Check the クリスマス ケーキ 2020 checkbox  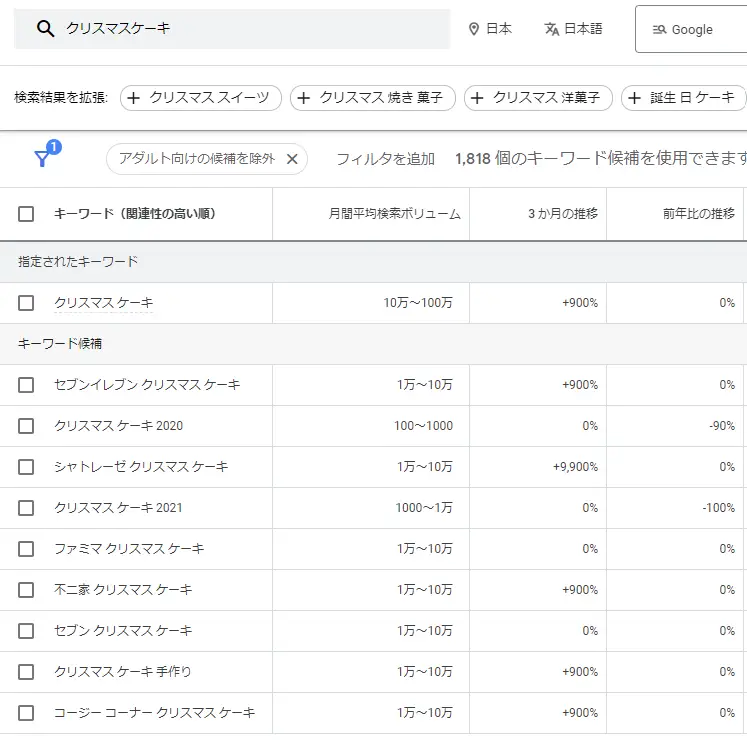(x=26, y=426)
